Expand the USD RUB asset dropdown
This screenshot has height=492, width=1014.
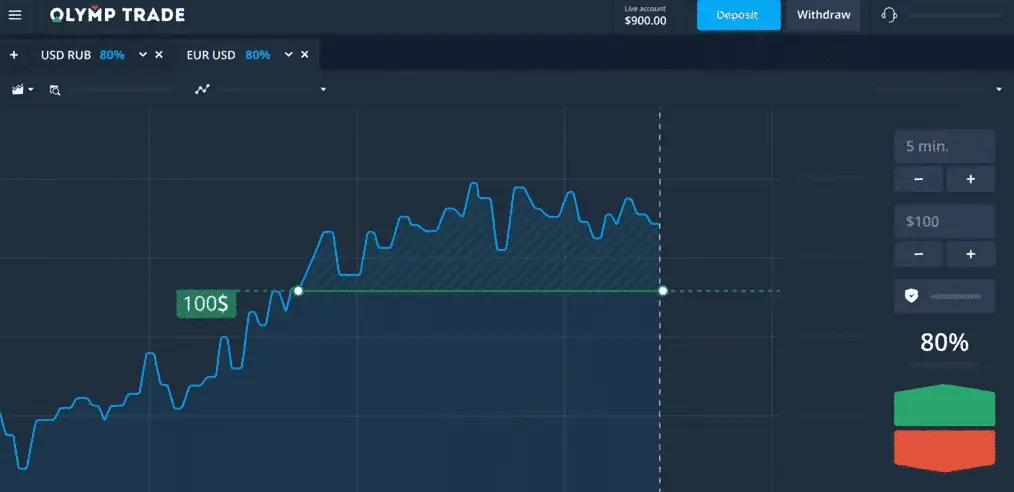point(143,55)
